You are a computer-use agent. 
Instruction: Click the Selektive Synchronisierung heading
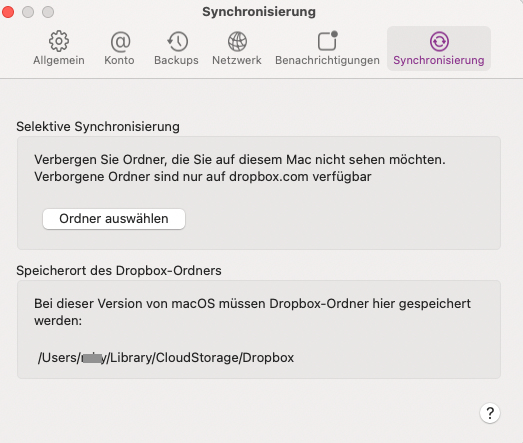tap(98, 127)
